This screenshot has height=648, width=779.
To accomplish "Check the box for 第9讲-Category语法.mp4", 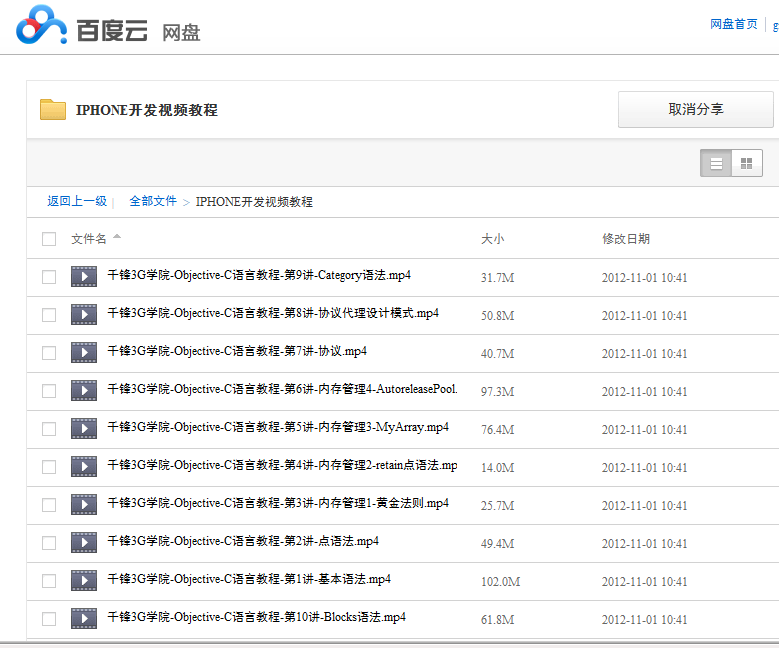I will [49, 277].
